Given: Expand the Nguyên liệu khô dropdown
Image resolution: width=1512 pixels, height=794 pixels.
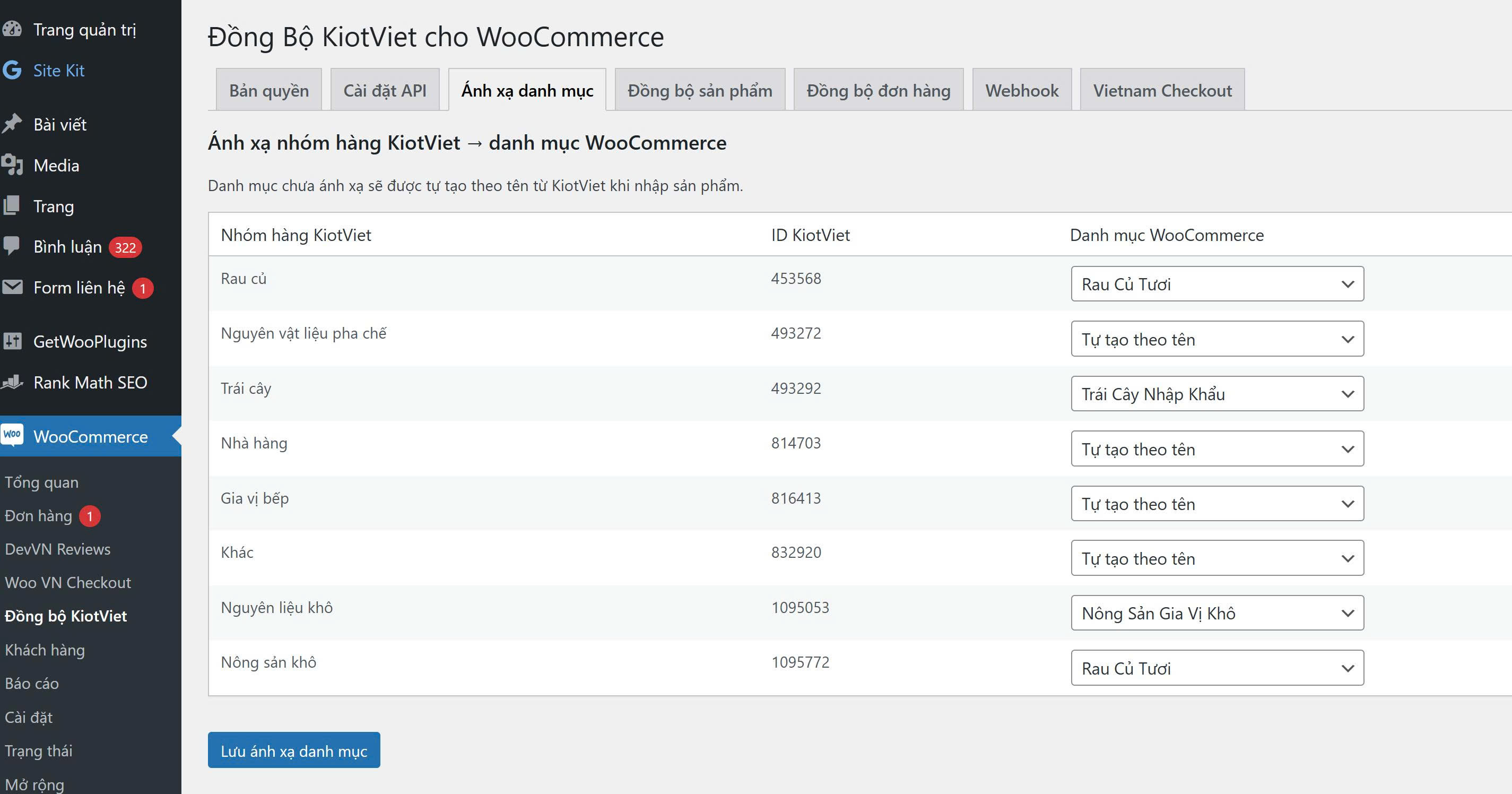Looking at the screenshot, I should pos(1218,613).
